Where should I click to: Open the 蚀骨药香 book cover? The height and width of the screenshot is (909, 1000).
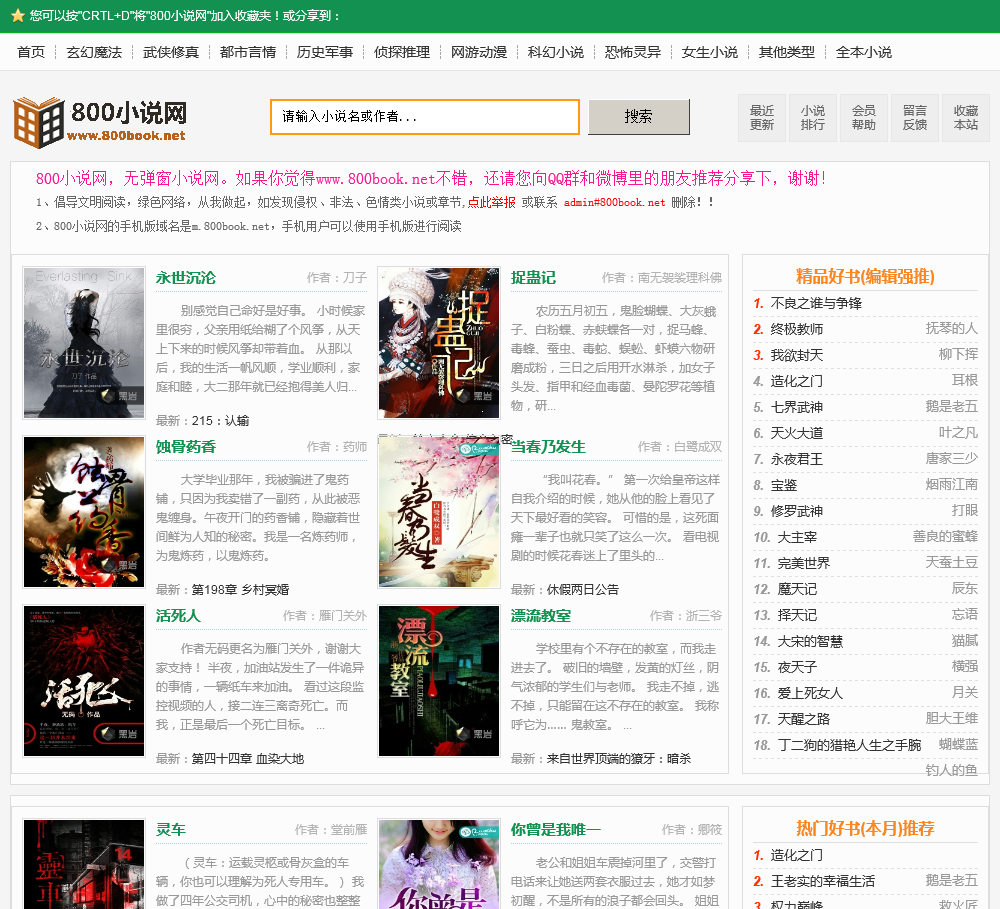(84, 512)
